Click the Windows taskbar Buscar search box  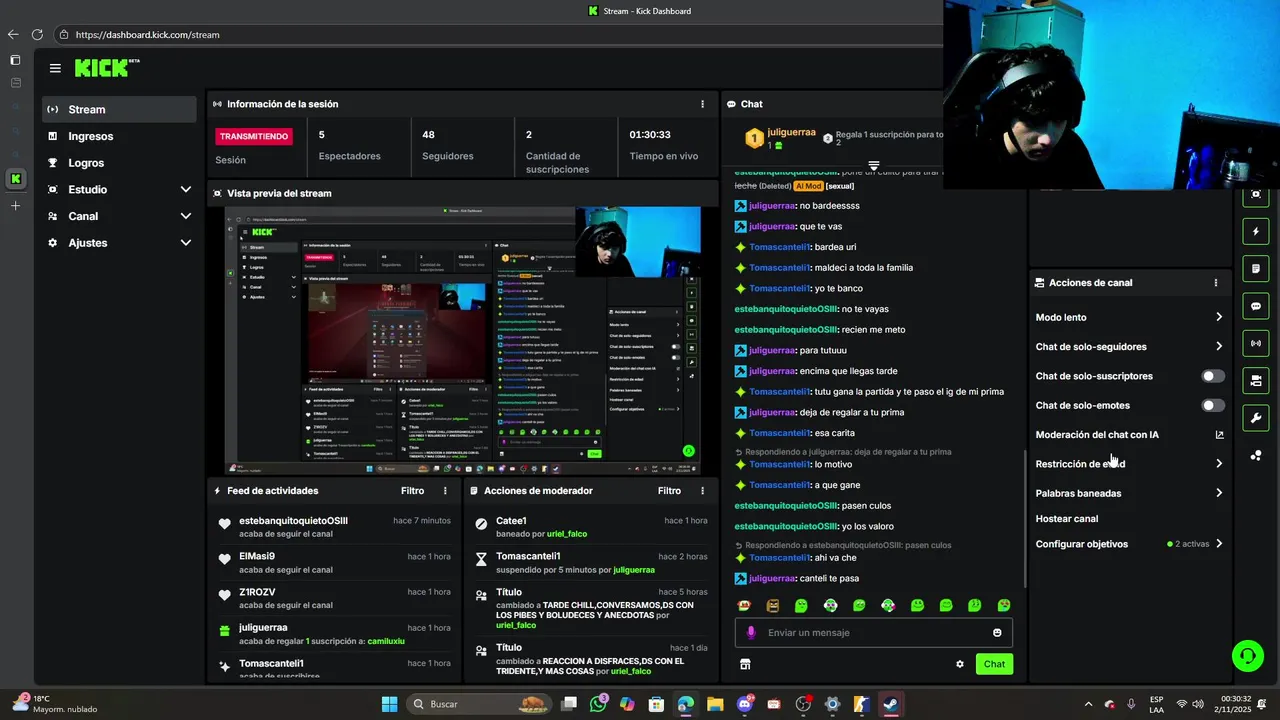[x=480, y=704]
